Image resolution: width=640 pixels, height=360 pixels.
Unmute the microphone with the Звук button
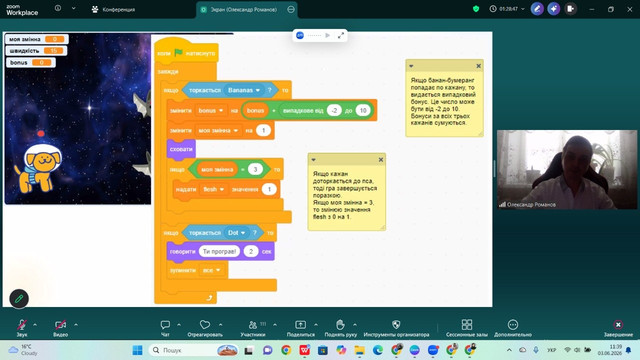(22, 328)
